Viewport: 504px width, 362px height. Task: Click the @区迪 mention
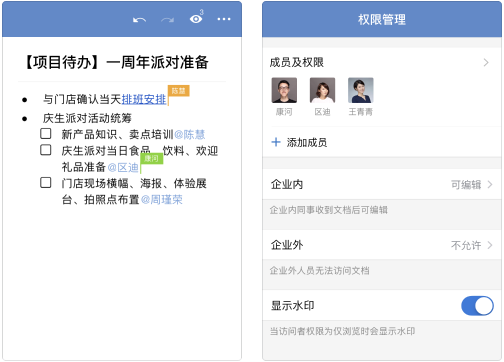coord(123,167)
